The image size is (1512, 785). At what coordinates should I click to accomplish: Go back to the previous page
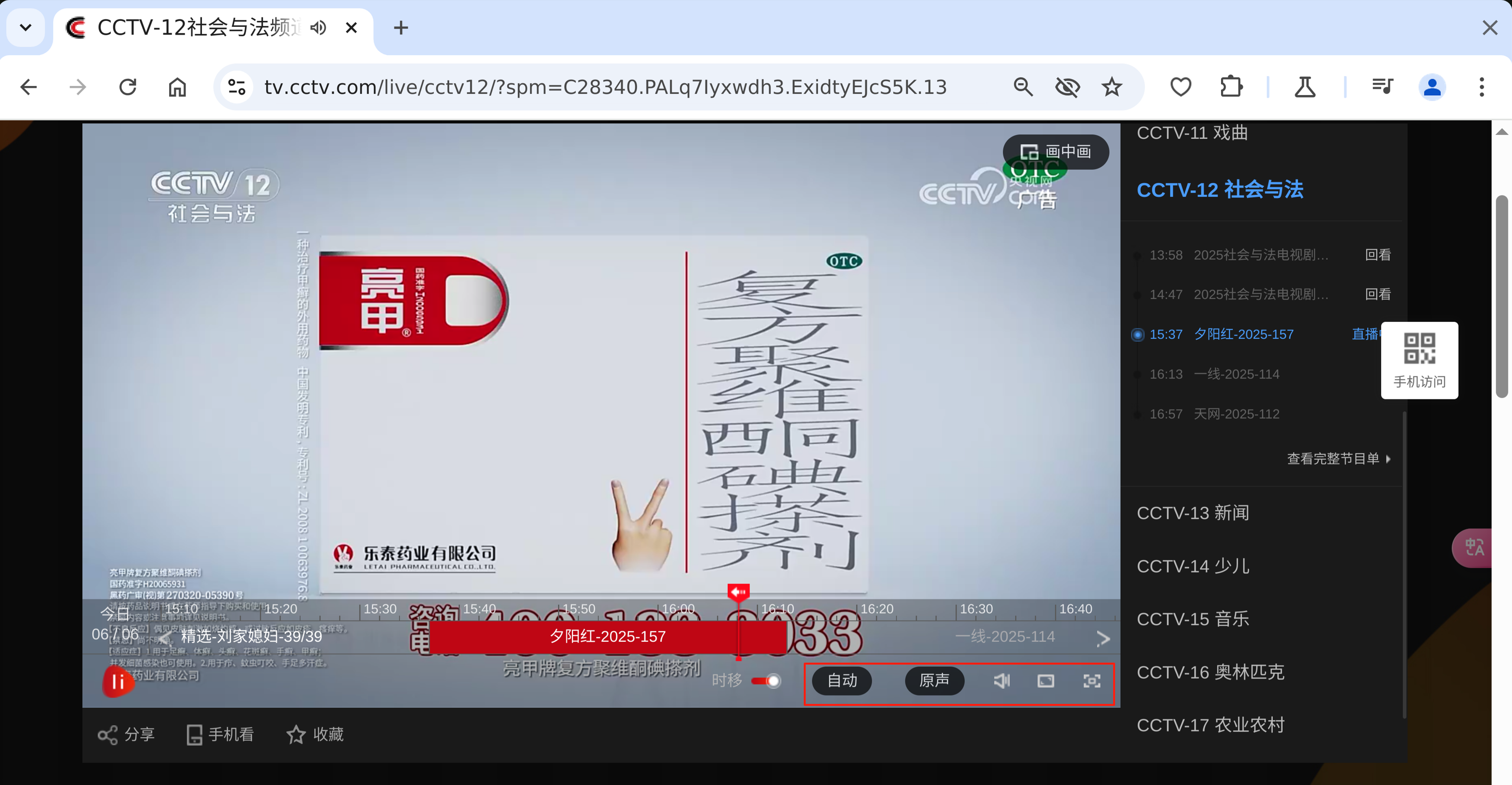point(28,88)
